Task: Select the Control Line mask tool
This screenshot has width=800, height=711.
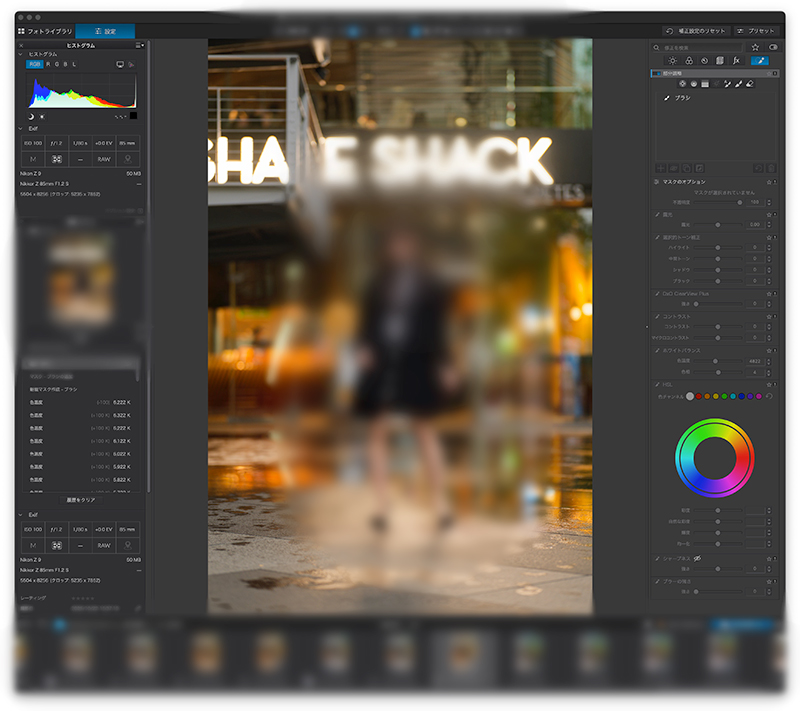Action: (x=694, y=84)
